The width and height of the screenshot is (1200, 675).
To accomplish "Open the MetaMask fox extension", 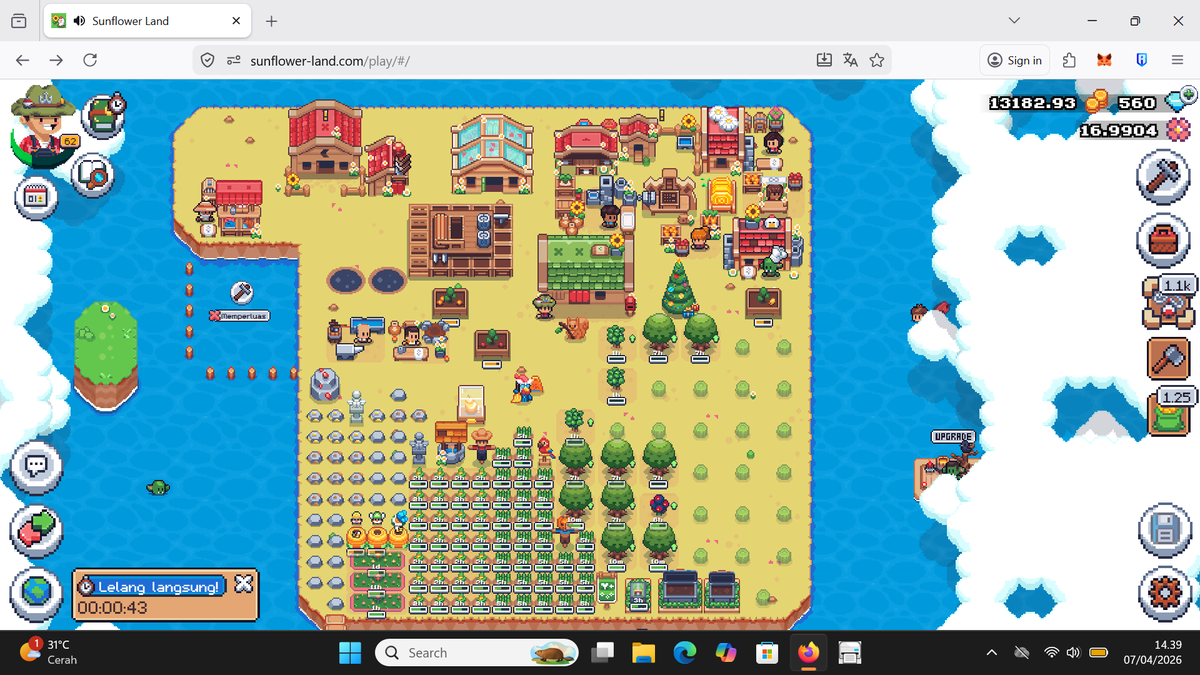I will (x=1104, y=60).
